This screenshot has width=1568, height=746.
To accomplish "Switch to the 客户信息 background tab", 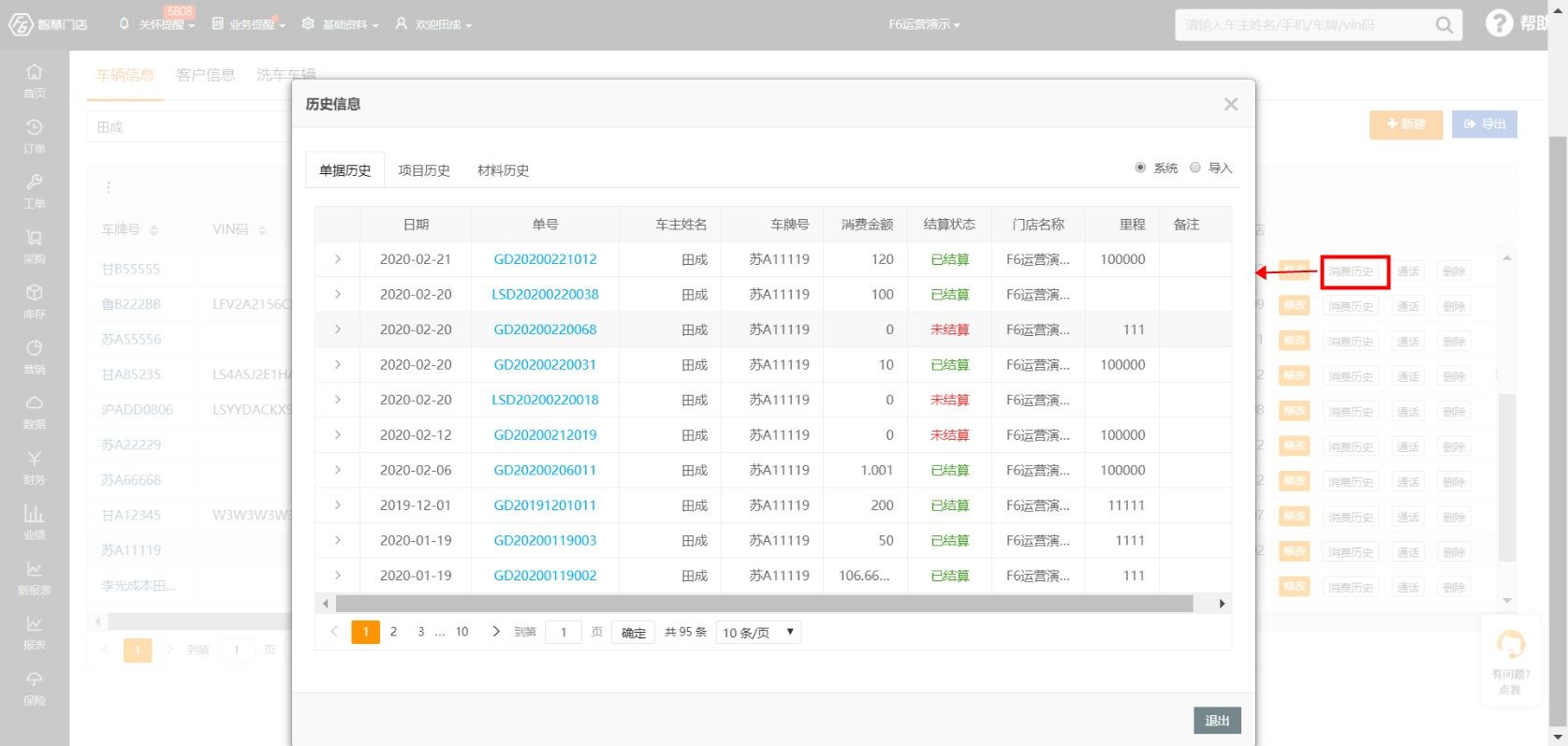I will pyautogui.click(x=206, y=75).
